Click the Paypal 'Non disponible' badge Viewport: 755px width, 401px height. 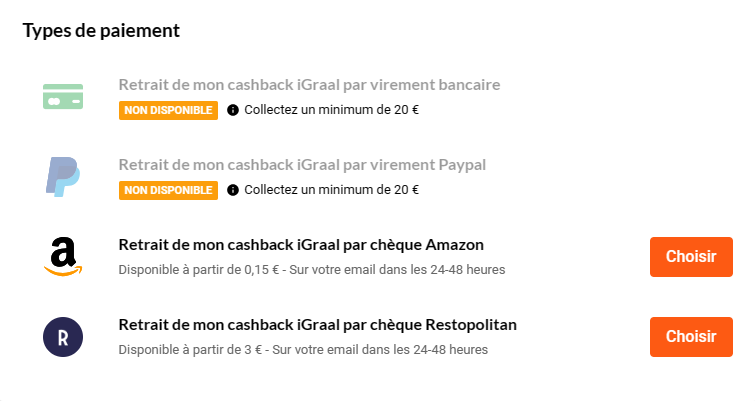tap(168, 190)
